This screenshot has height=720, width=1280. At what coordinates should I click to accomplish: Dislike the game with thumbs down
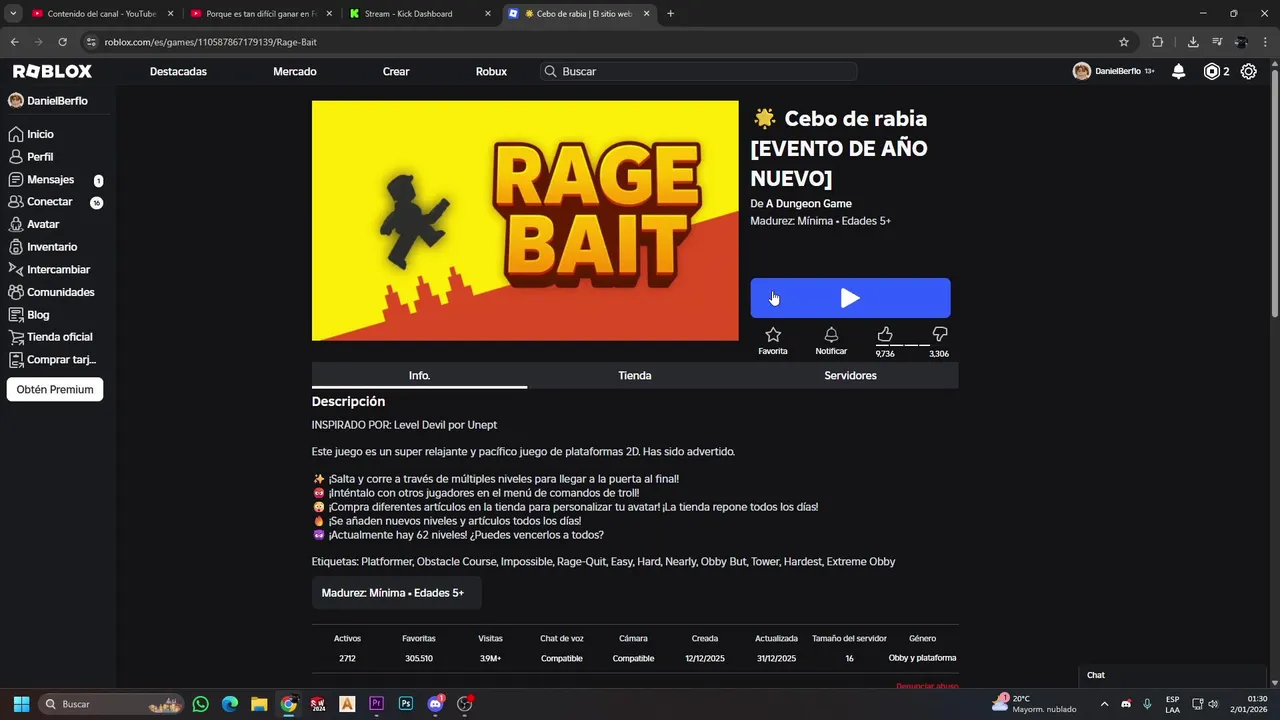[939, 334]
